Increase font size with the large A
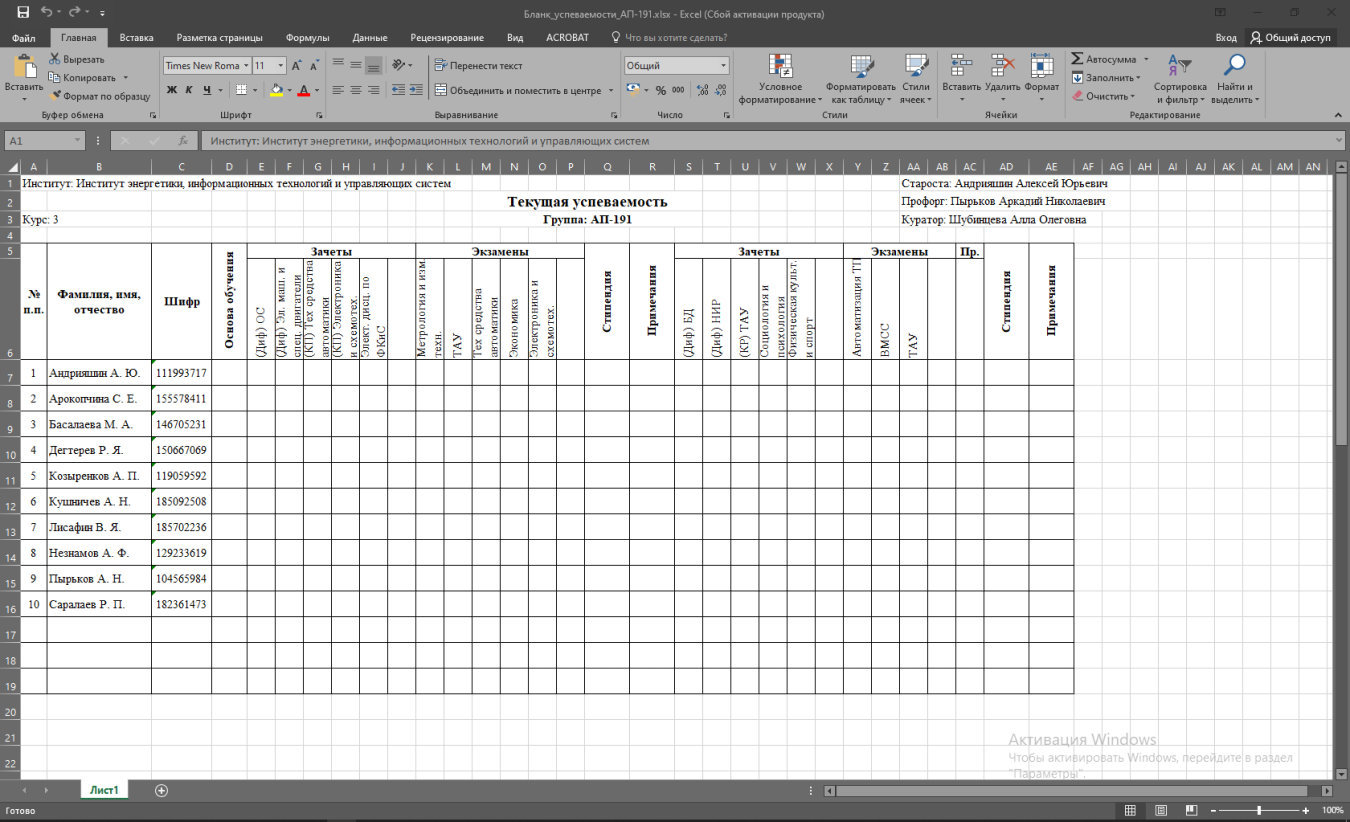The height and width of the screenshot is (822, 1350). (x=299, y=65)
